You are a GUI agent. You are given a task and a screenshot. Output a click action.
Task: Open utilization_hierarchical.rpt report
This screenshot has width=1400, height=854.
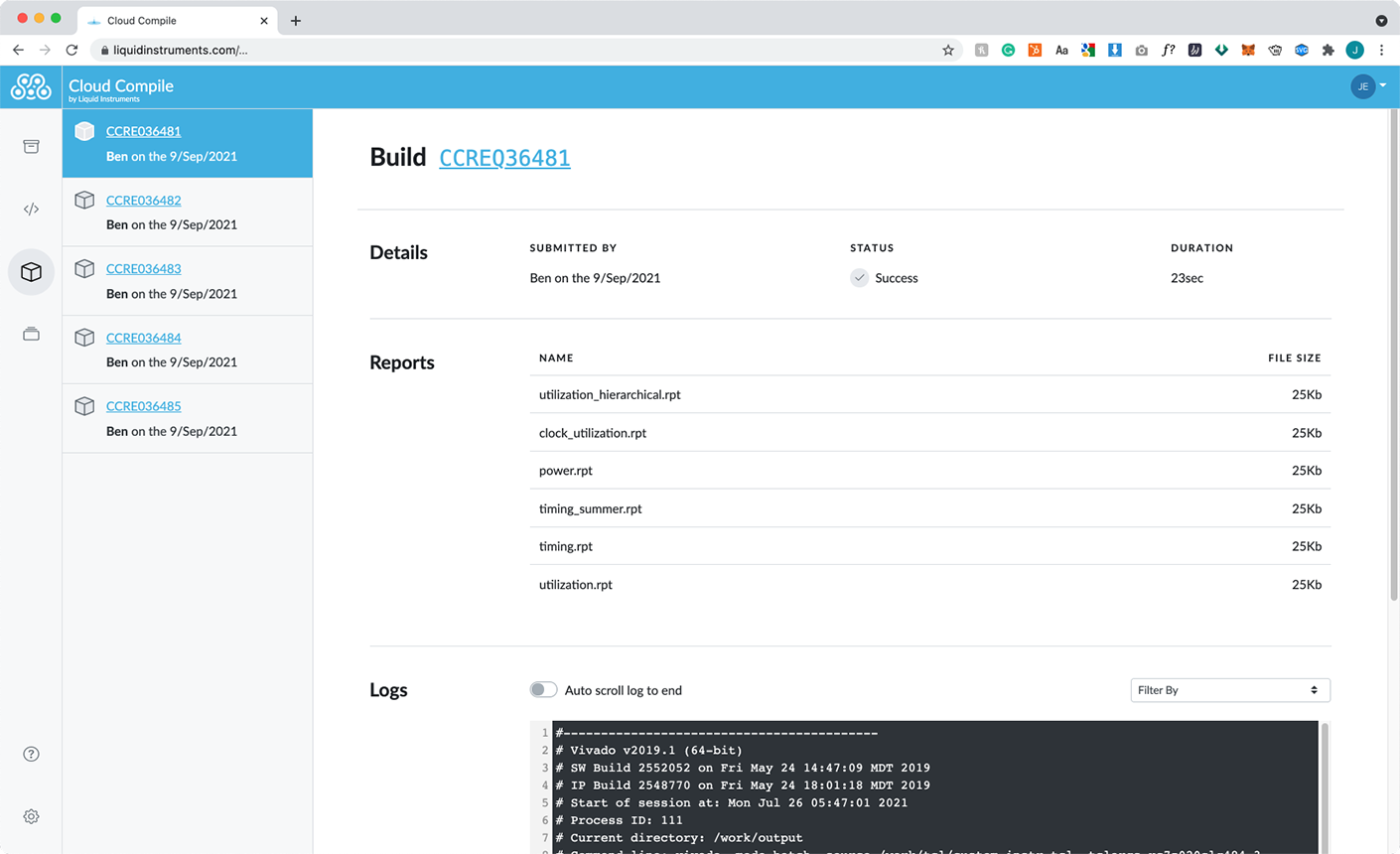pyautogui.click(x=610, y=395)
